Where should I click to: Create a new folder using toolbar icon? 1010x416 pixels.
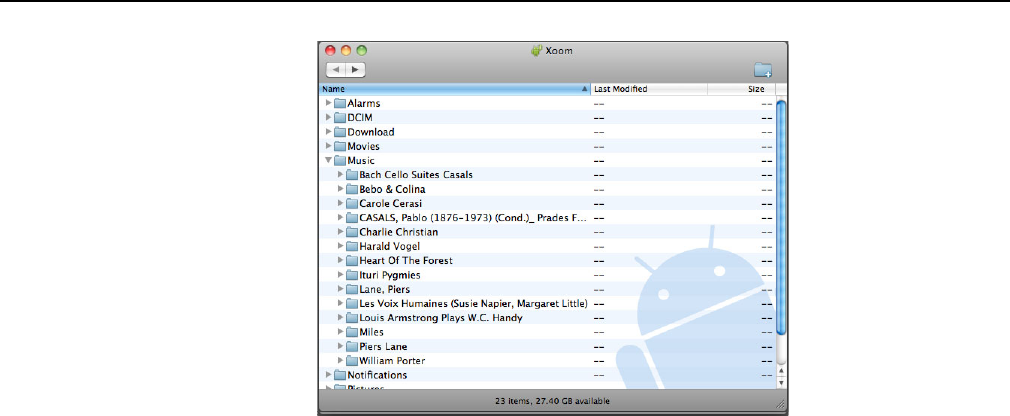click(x=763, y=70)
